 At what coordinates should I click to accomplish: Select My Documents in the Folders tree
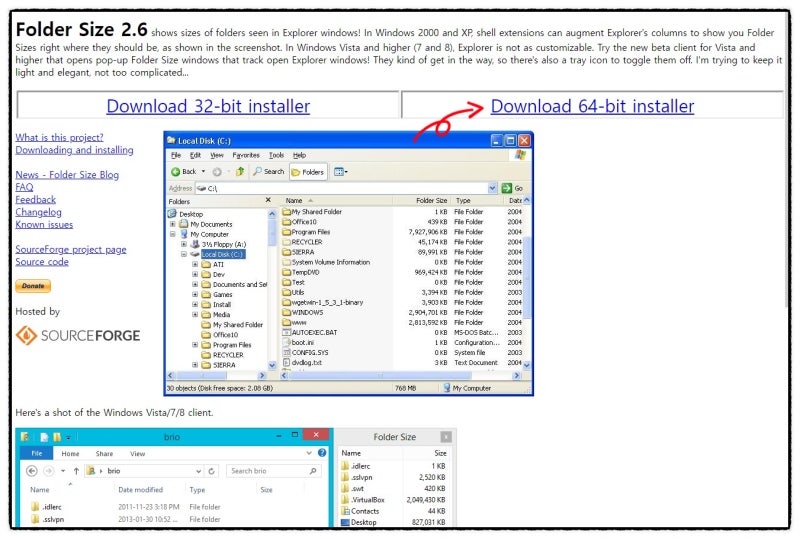click(x=206, y=224)
